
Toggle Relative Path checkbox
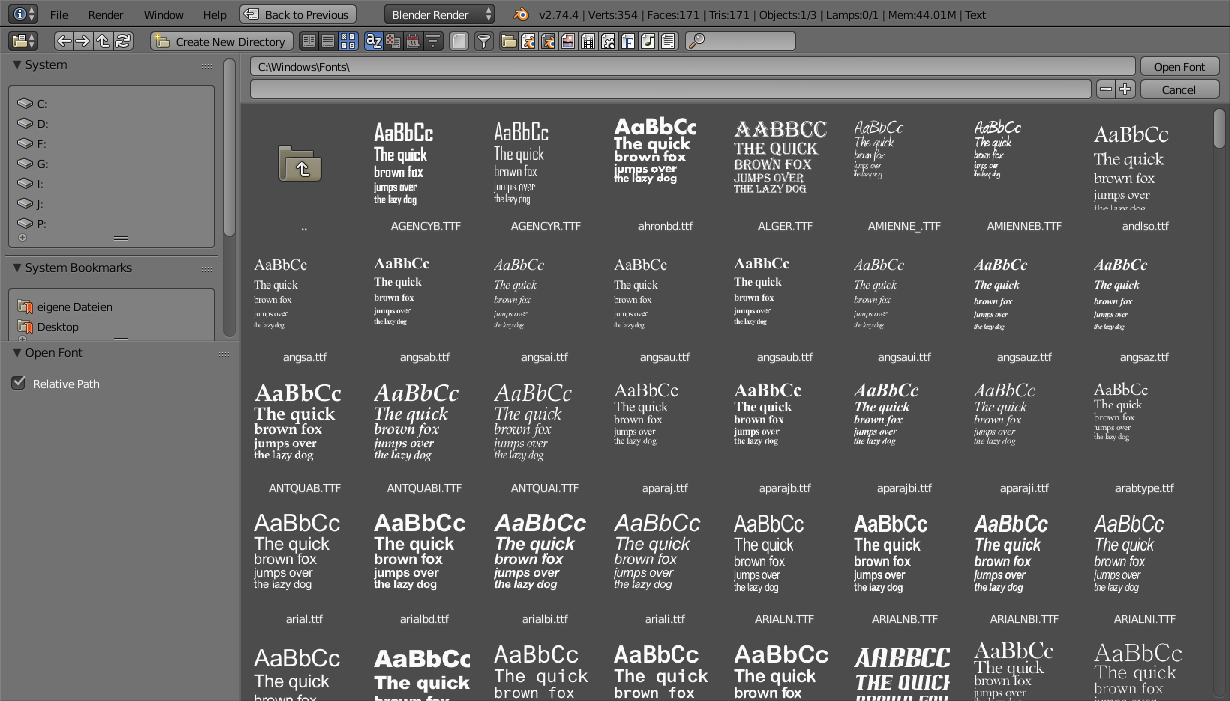coord(18,383)
